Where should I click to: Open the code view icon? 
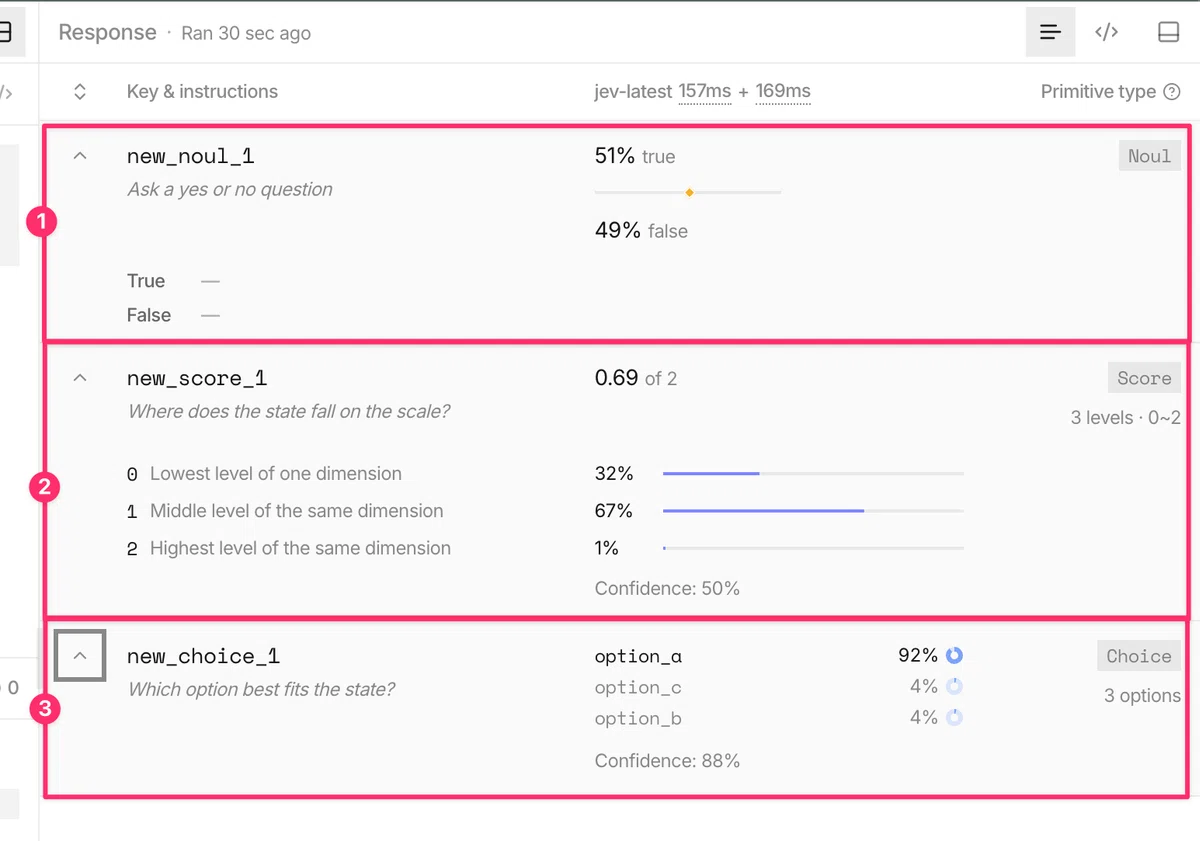point(1106,32)
